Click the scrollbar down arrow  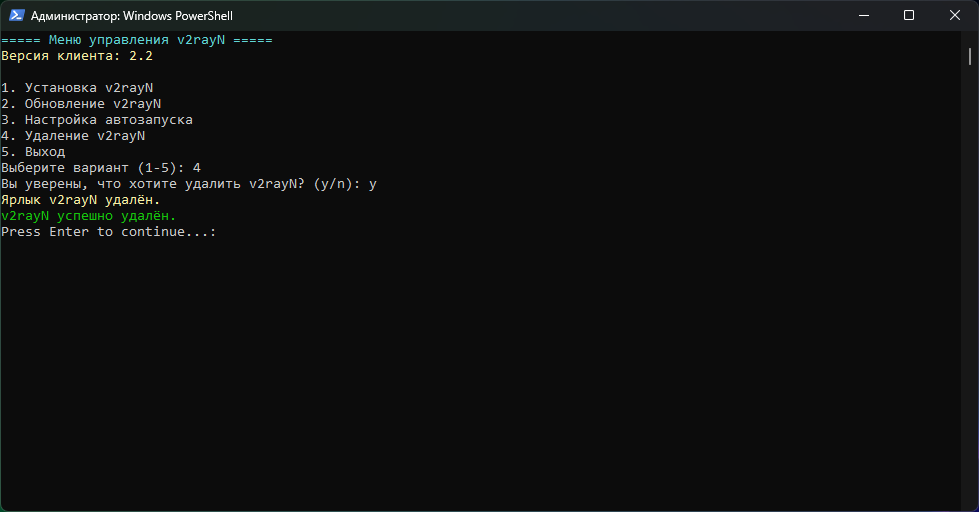click(972, 505)
